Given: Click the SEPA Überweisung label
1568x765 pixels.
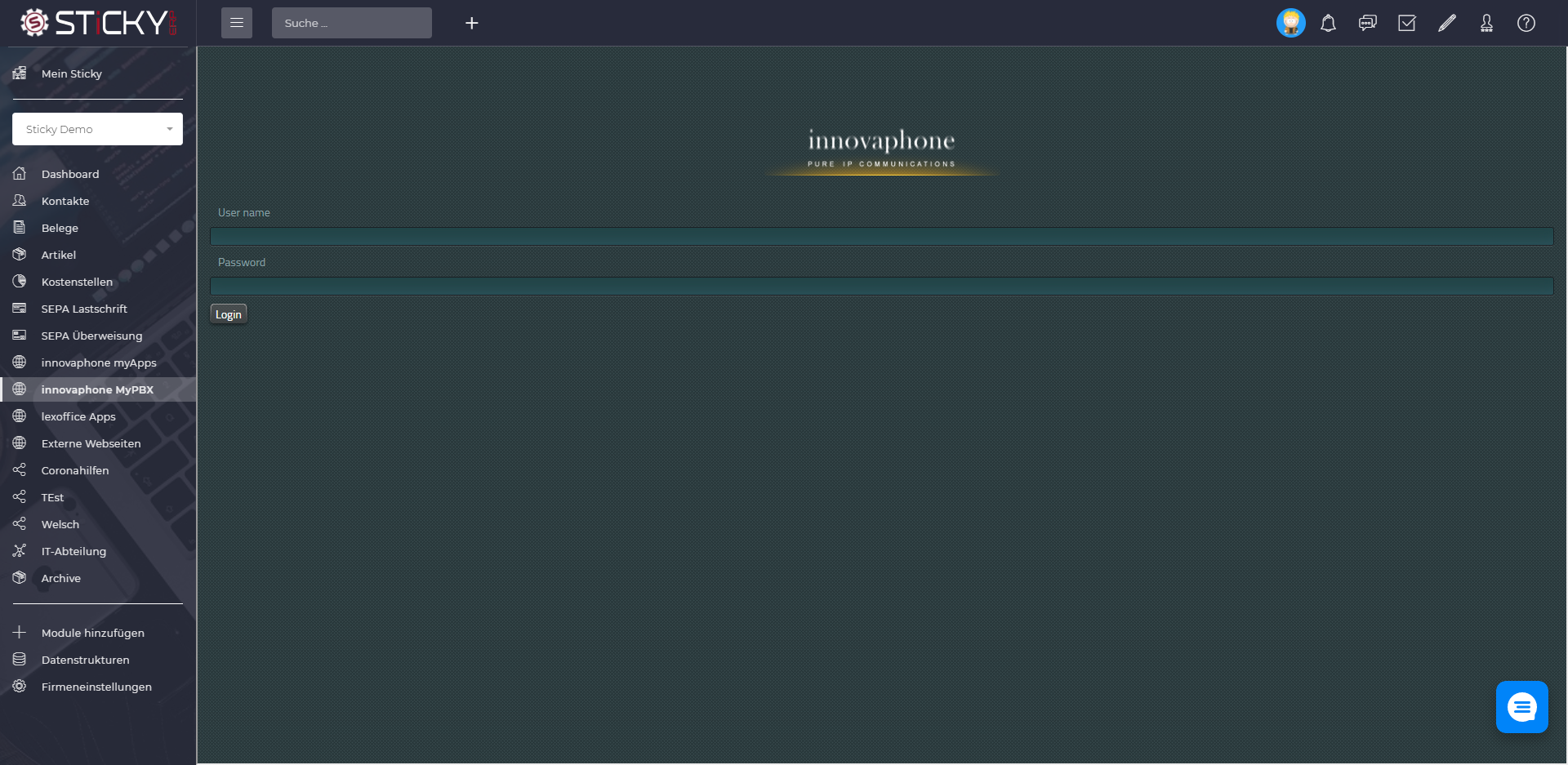Looking at the screenshot, I should click(x=91, y=336).
